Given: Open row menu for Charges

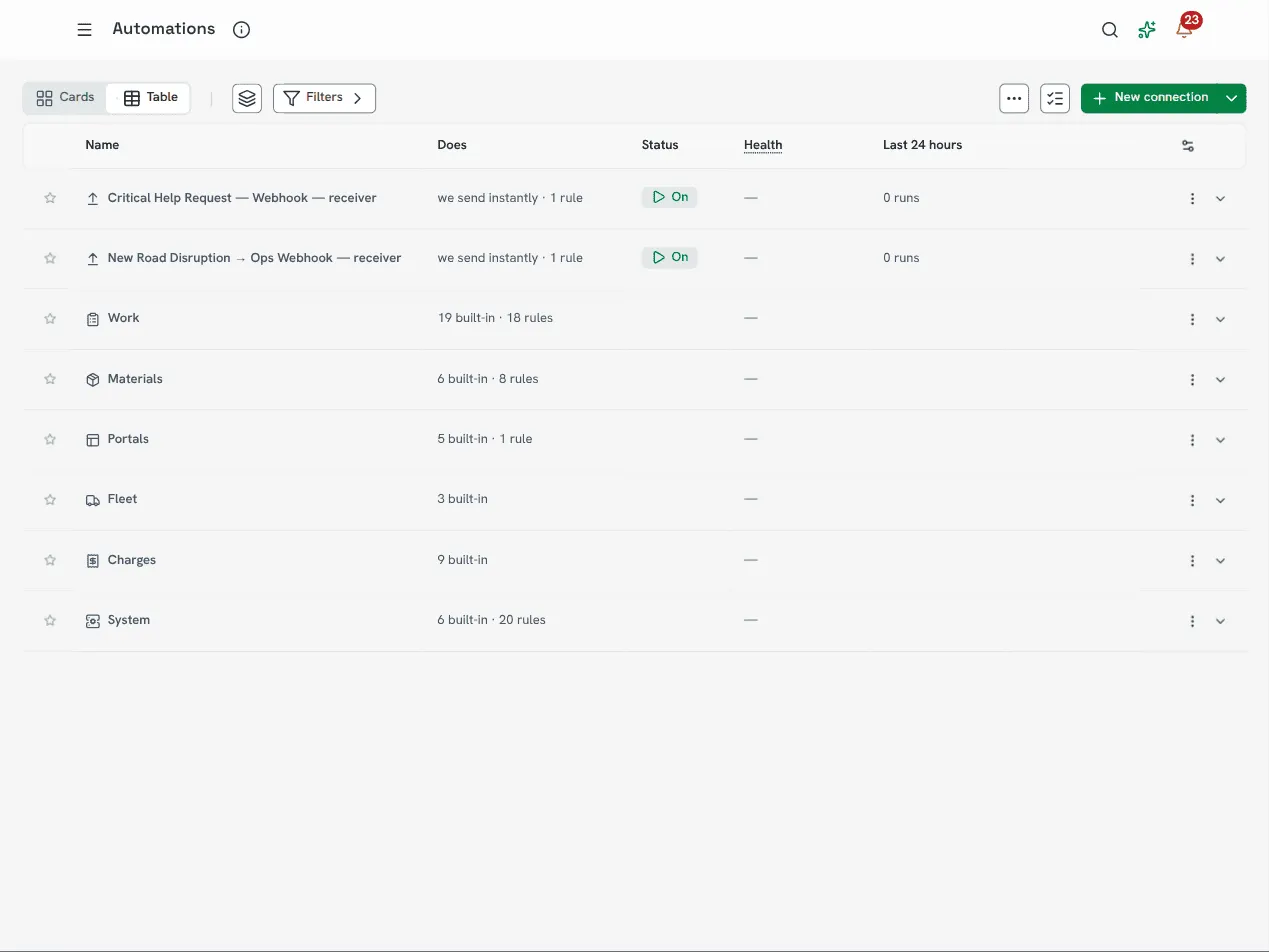Looking at the screenshot, I should [x=1192, y=561].
